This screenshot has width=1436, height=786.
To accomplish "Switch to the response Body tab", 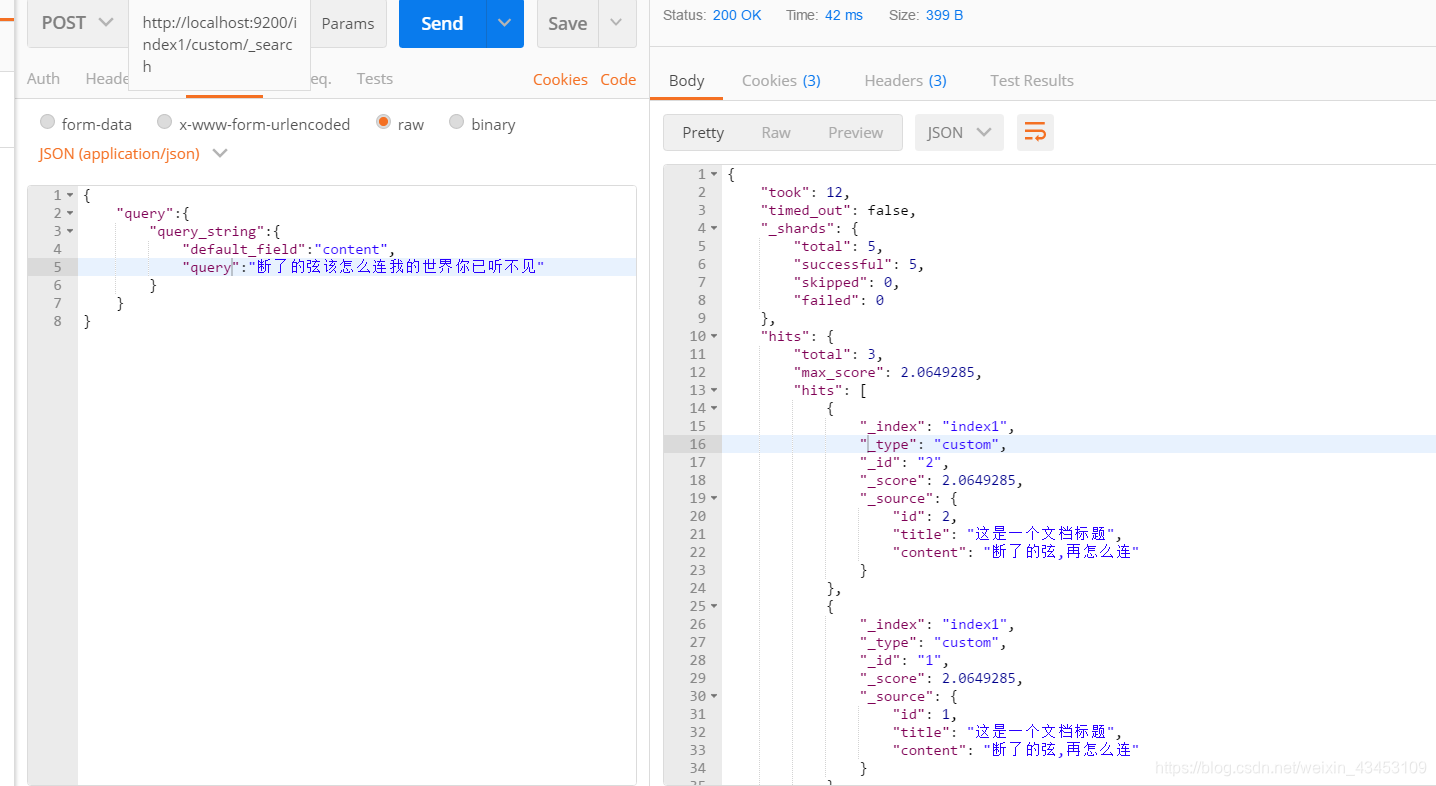I will [x=686, y=81].
